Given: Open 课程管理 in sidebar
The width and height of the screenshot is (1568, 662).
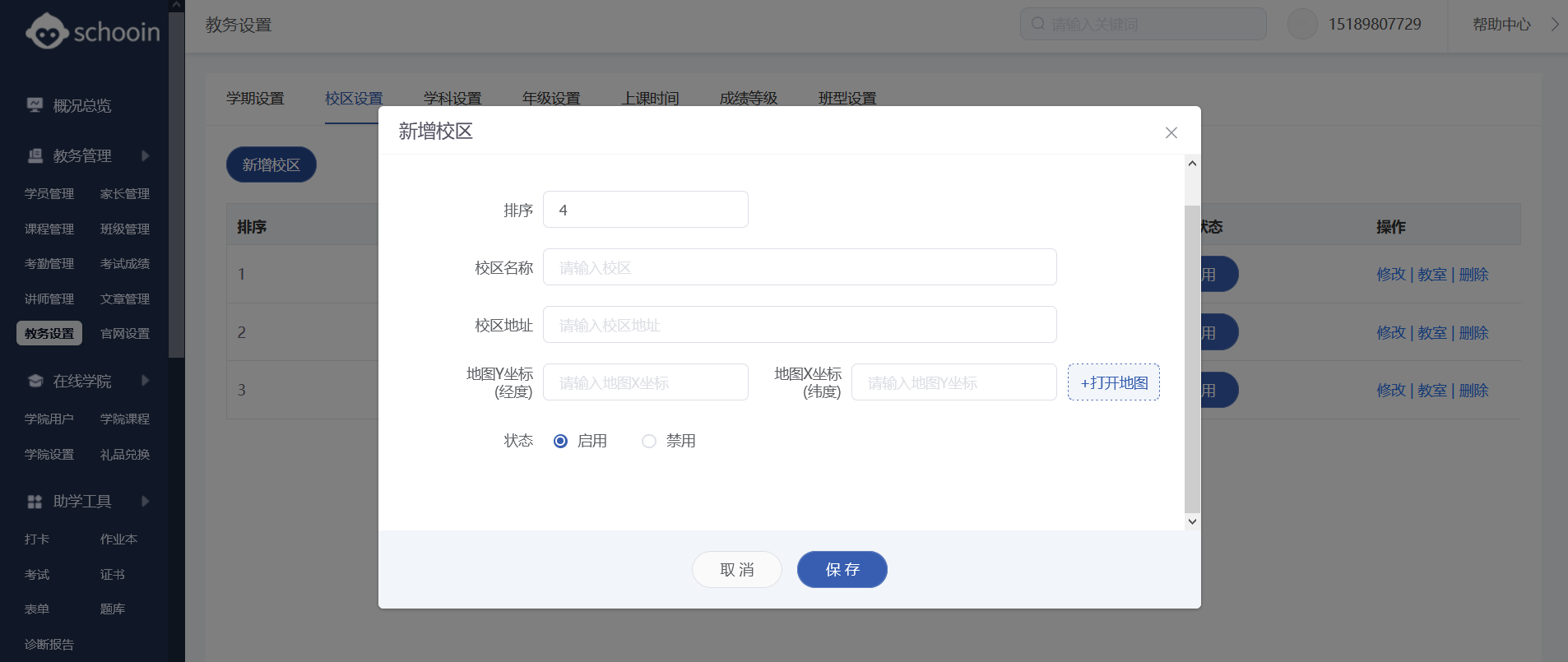Looking at the screenshot, I should [x=49, y=229].
